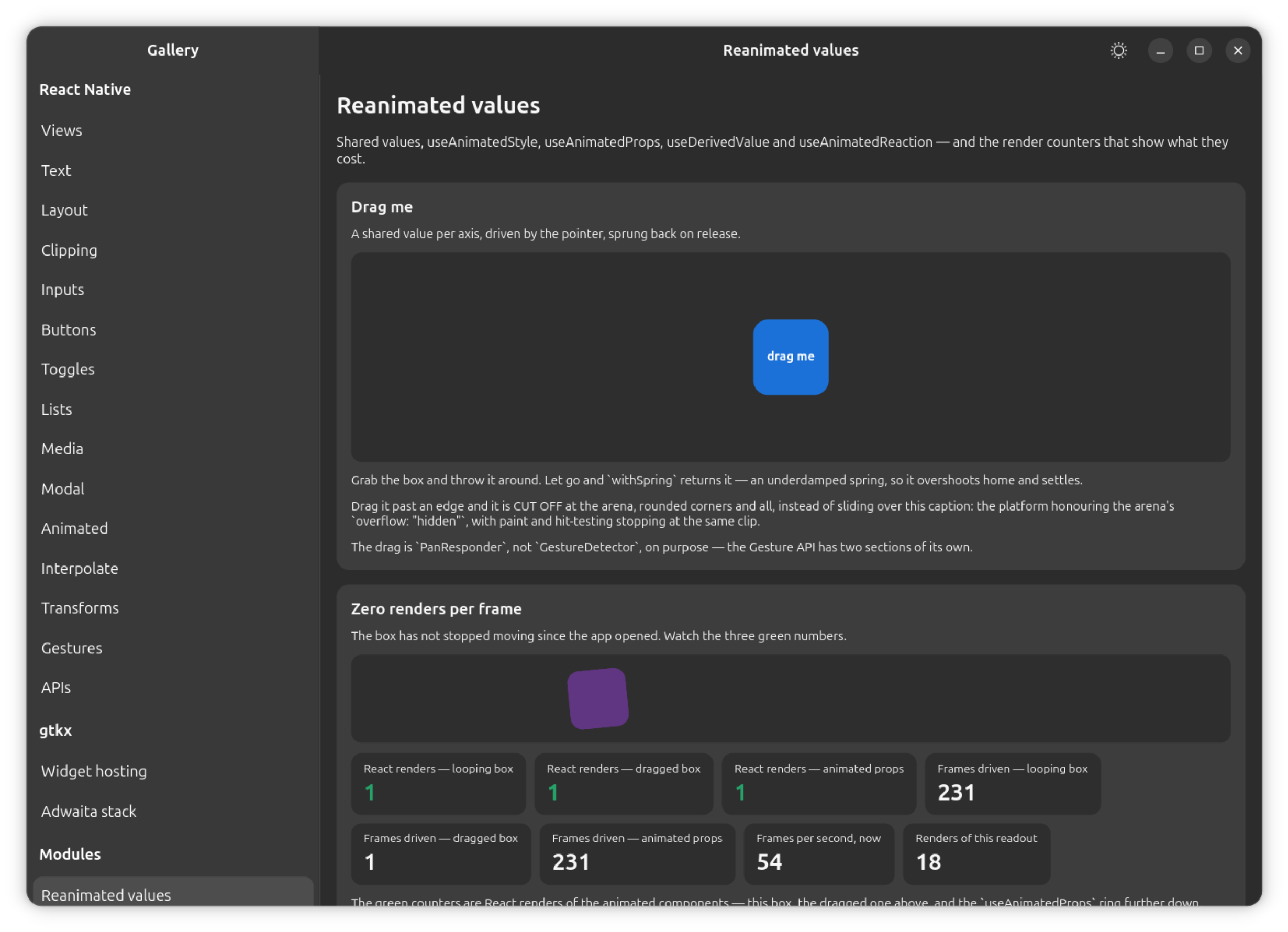The height and width of the screenshot is (932, 1288).
Task: Click the blue drag me box
Action: click(791, 357)
